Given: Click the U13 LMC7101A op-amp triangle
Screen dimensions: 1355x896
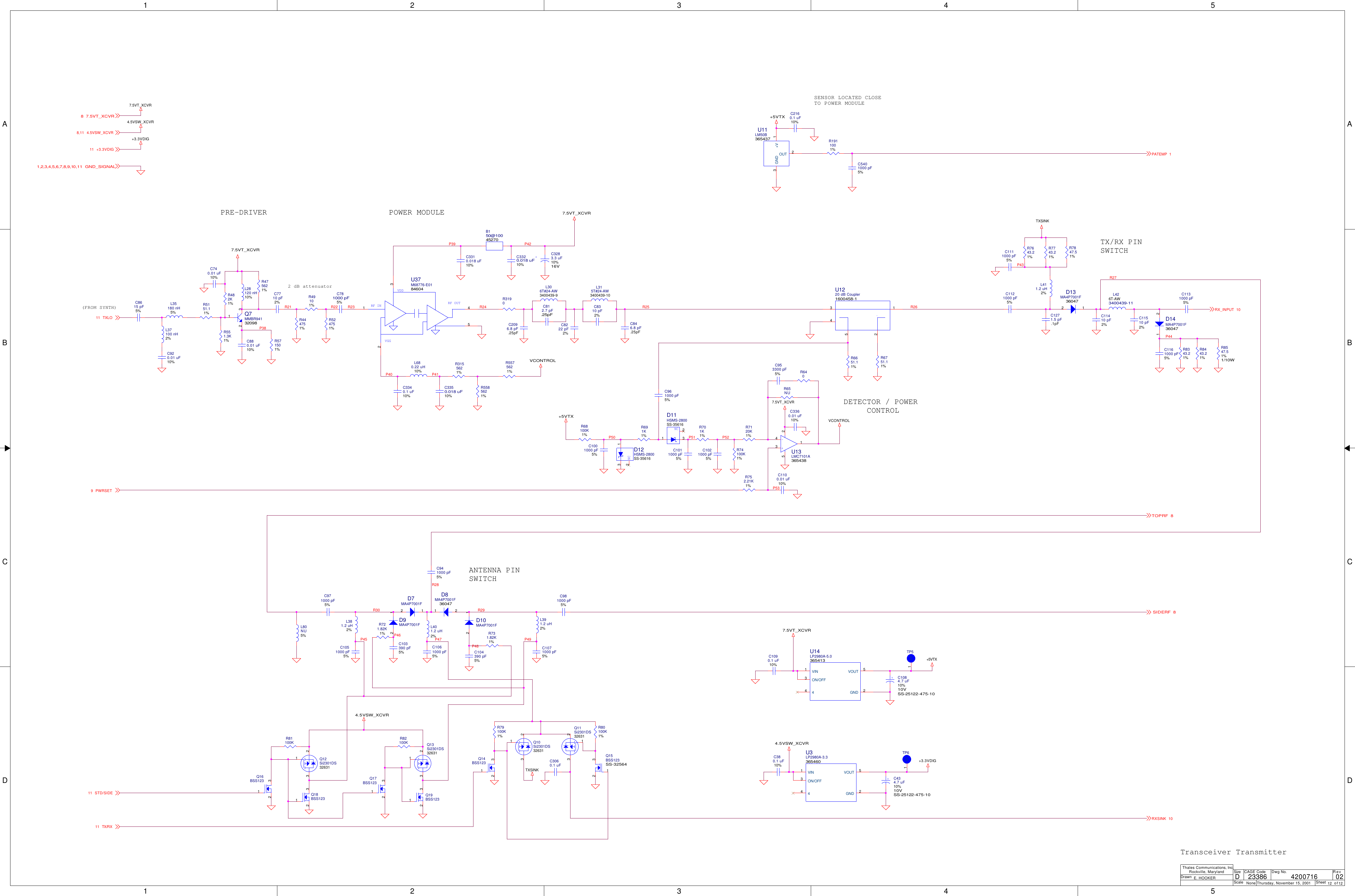Looking at the screenshot, I should 789,444.
